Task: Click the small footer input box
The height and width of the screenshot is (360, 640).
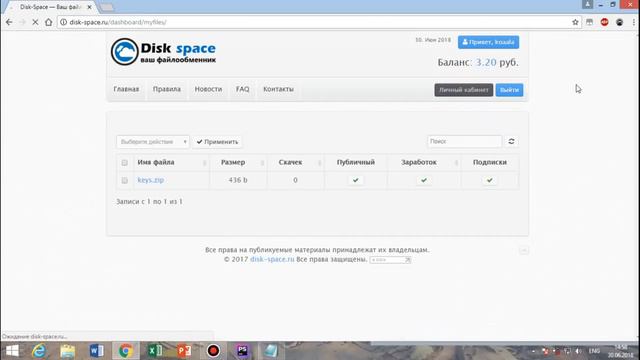Action: pyautogui.click(x=390, y=260)
